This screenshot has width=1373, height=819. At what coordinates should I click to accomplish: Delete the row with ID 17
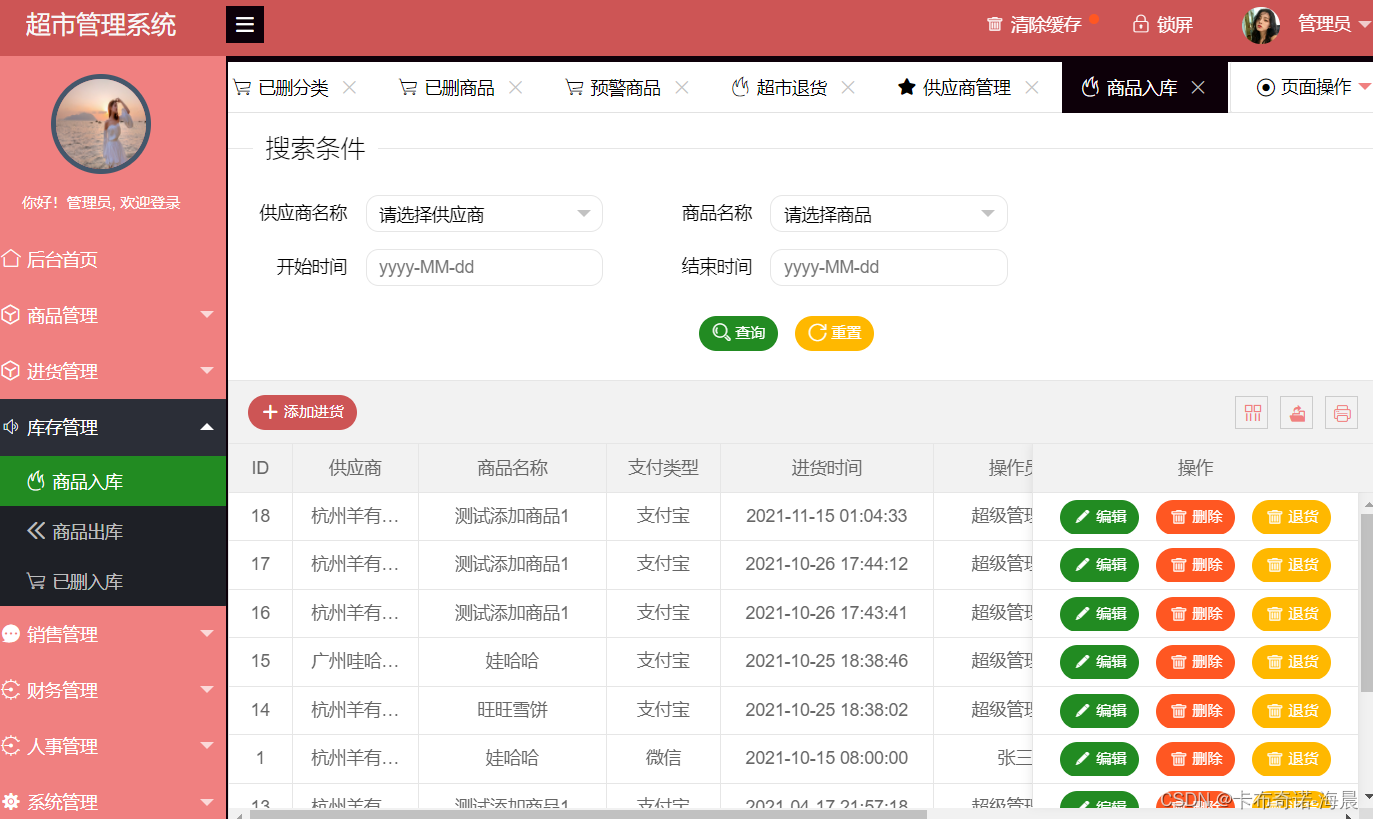click(x=1195, y=565)
